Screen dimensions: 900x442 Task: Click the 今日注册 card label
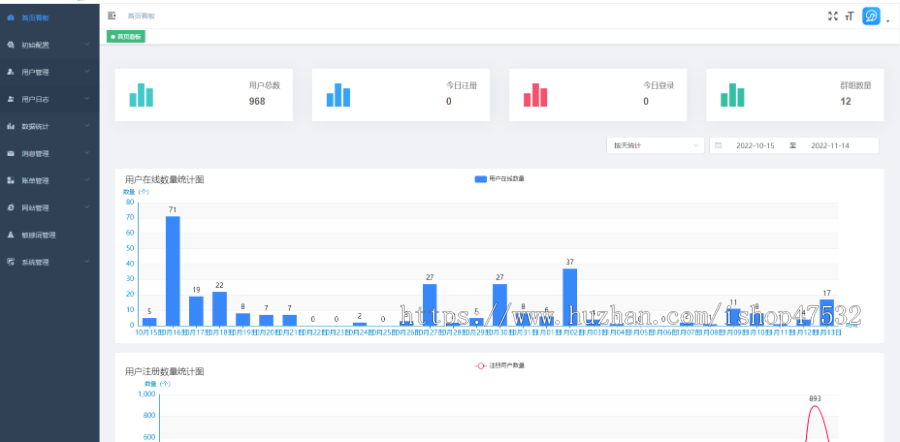[x=461, y=86]
